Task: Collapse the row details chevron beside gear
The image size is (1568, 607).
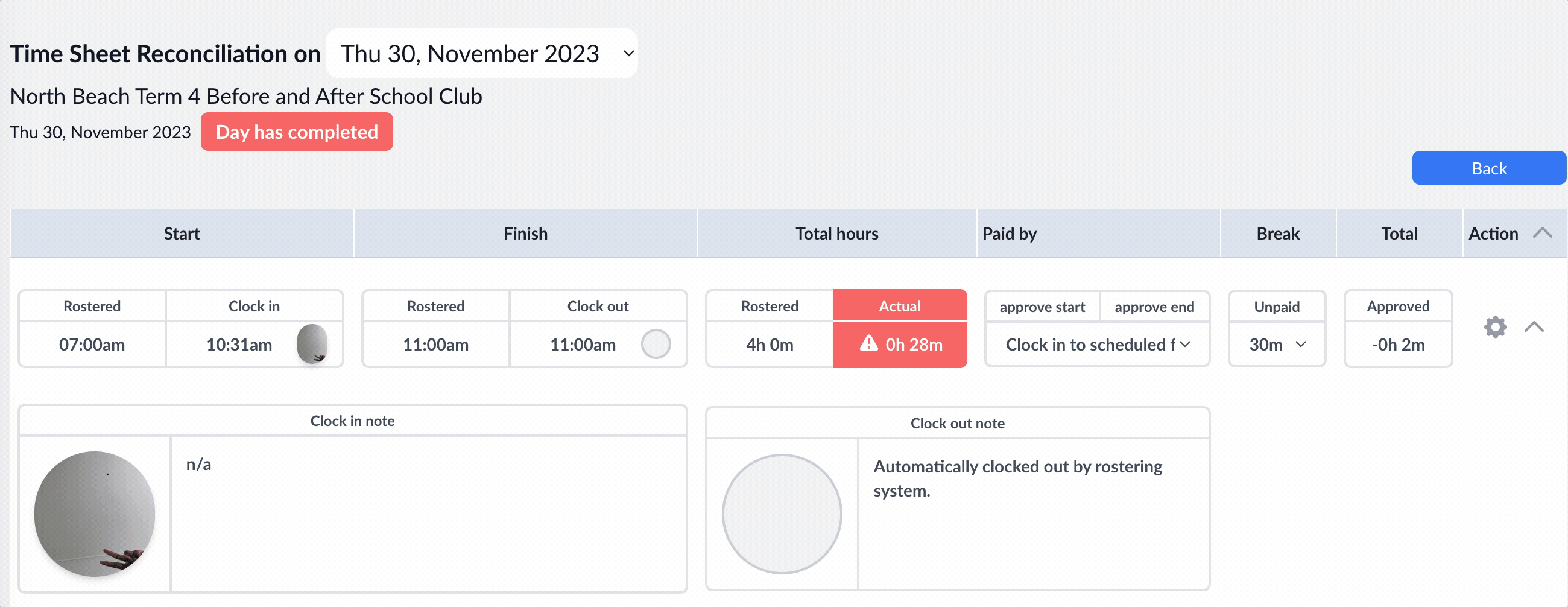Action: [1534, 327]
